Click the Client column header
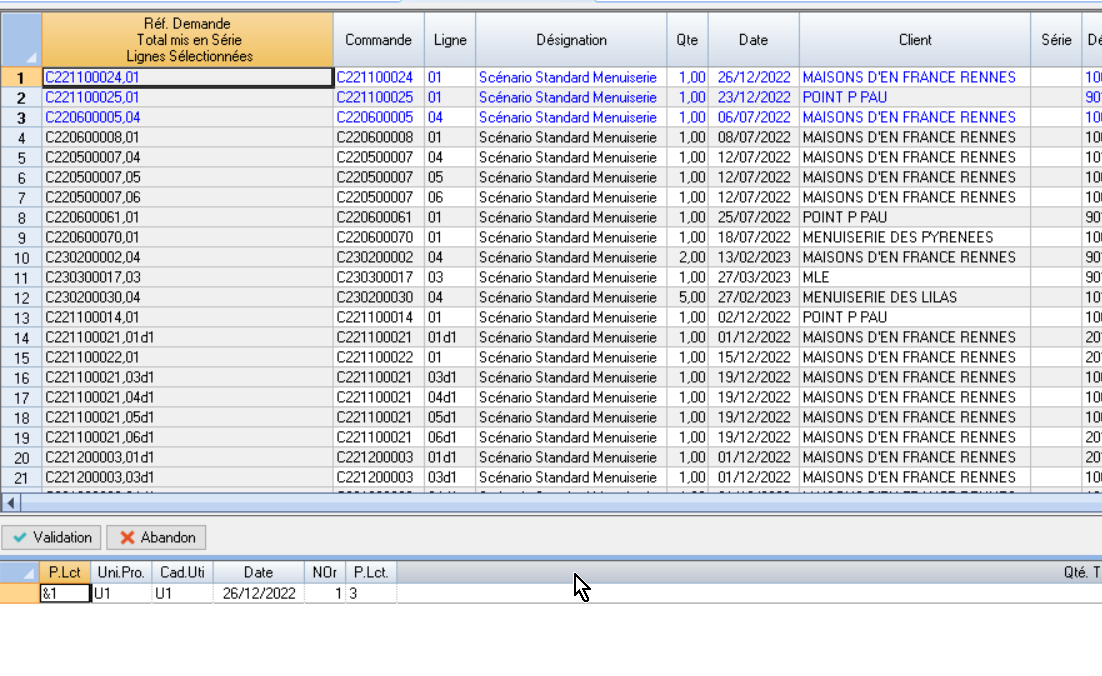 (x=914, y=40)
